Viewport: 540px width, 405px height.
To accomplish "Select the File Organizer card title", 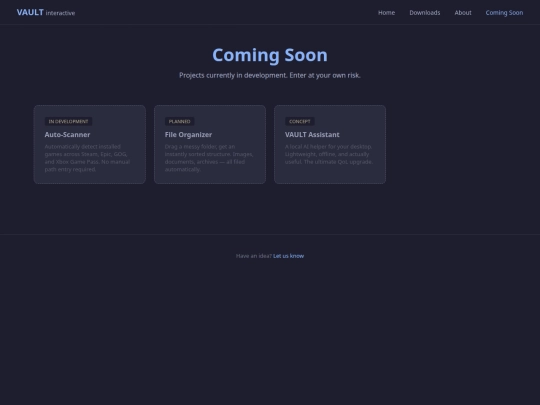I will tap(188, 135).
